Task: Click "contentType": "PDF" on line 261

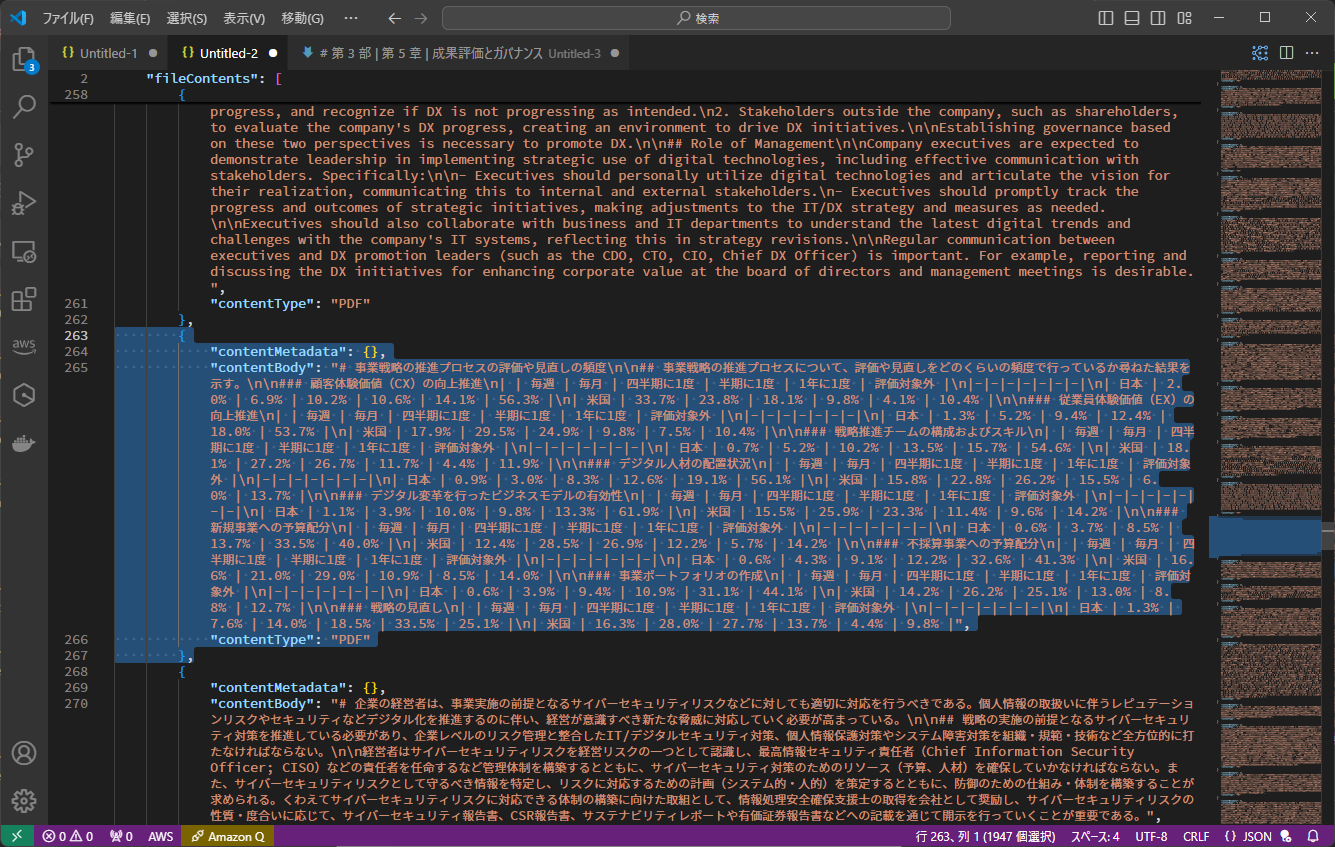Action: click(x=290, y=303)
